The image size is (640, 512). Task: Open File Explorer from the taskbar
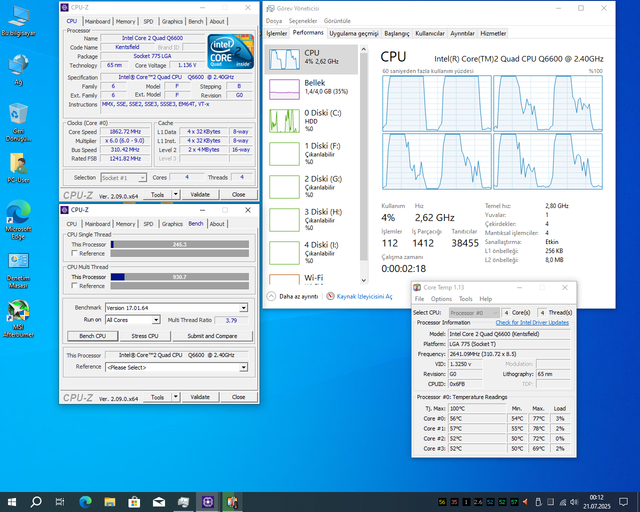(109, 502)
